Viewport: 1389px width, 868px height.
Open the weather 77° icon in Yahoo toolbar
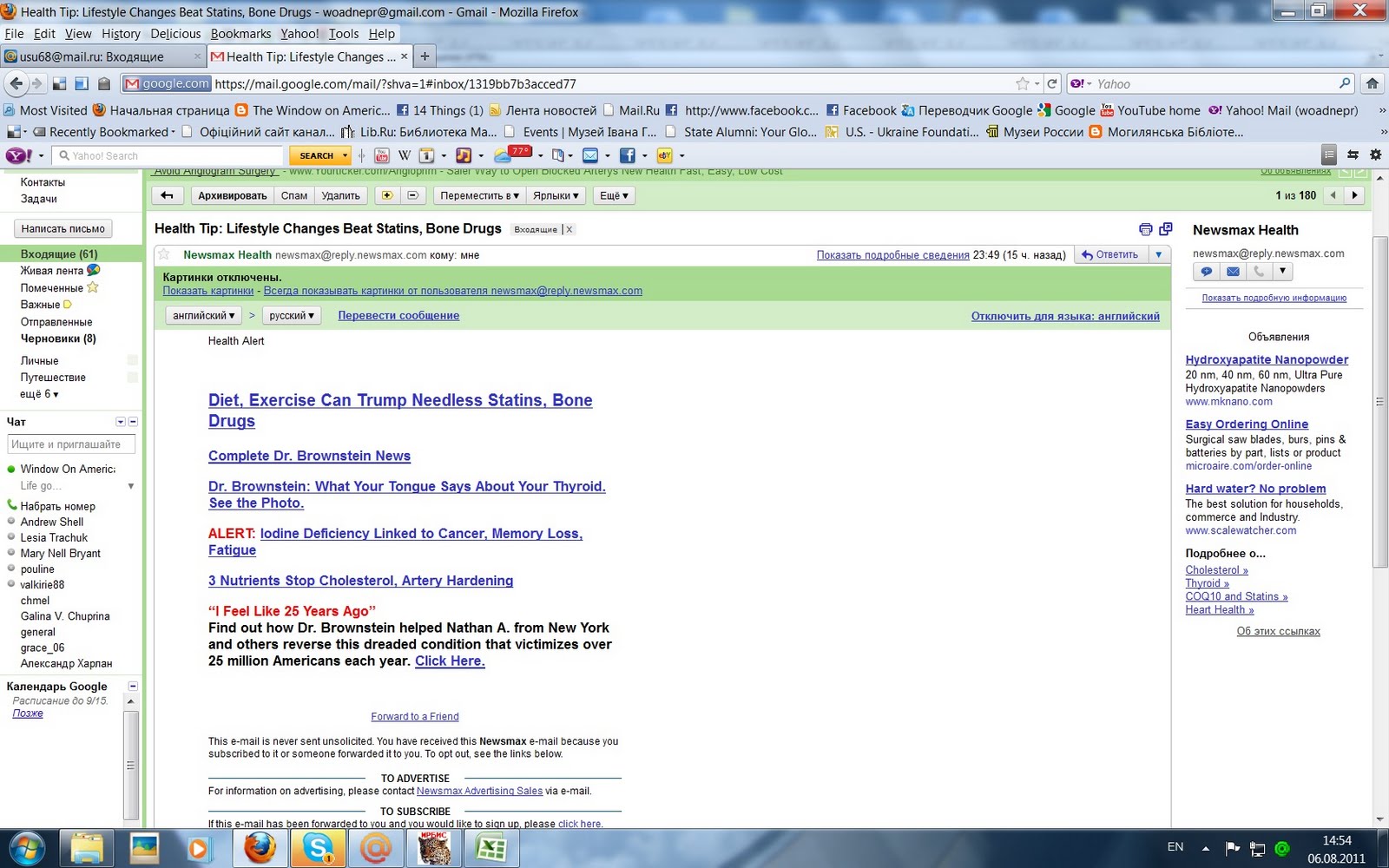pyautogui.click(x=513, y=155)
